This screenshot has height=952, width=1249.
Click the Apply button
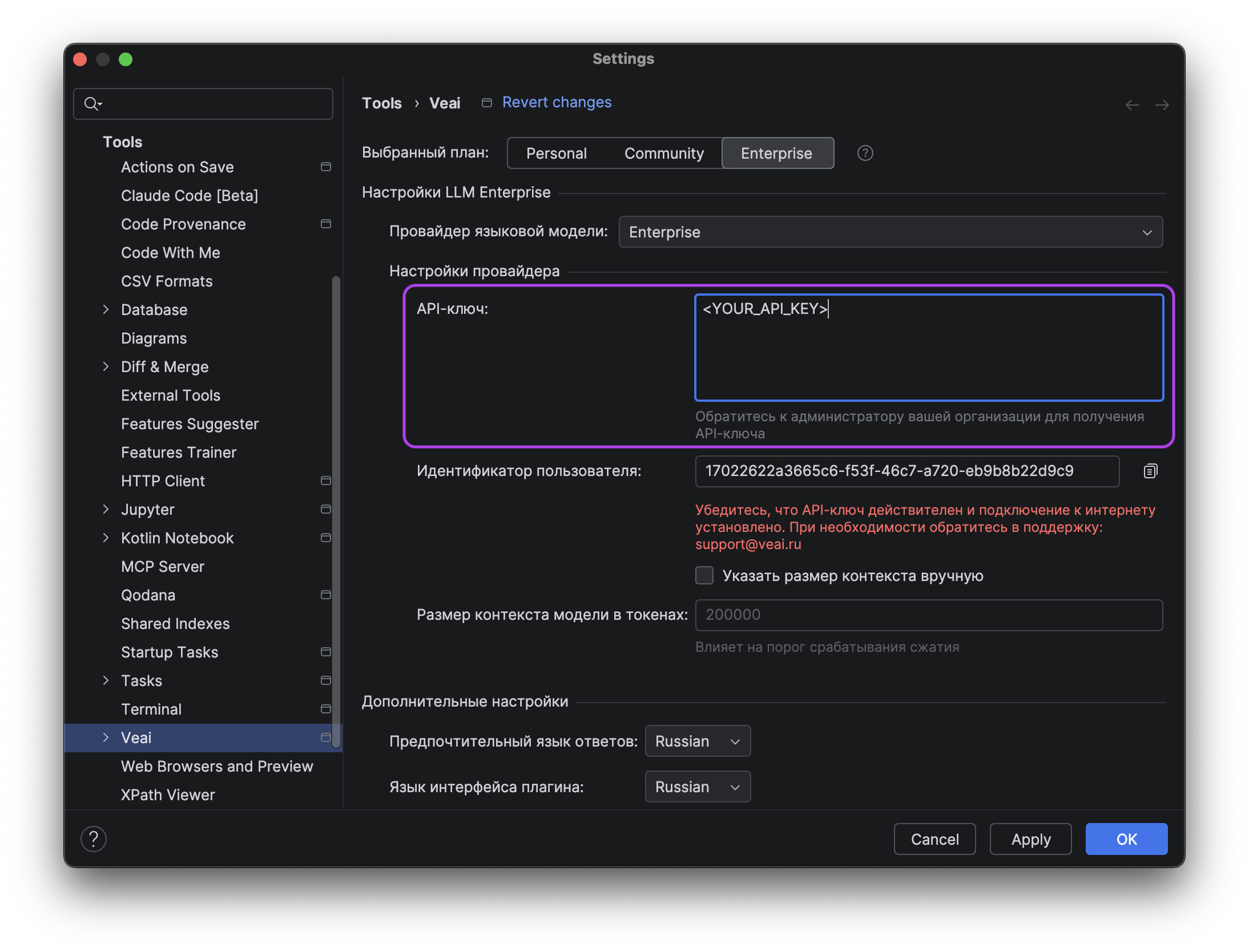[x=1030, y=839]
